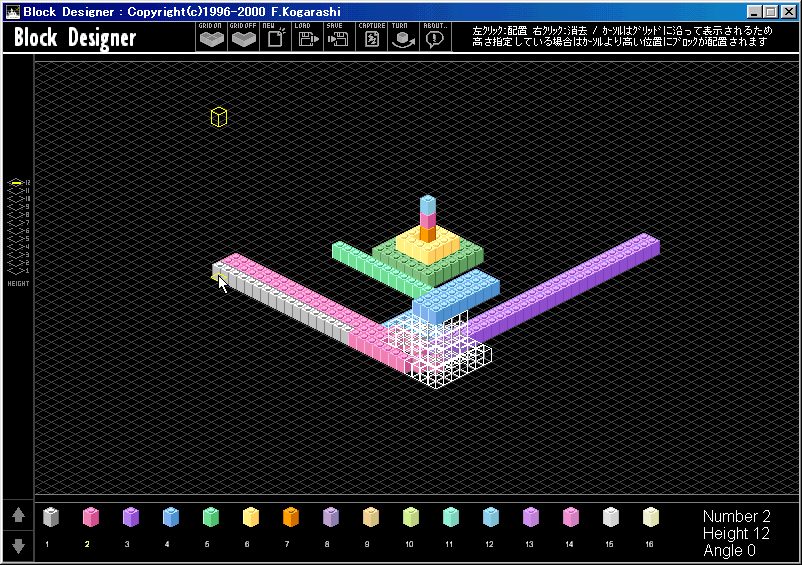This screenshot has height=565, width=802.
Task: Set height level 5 on height scale
Action: click(x=18, y=238)
